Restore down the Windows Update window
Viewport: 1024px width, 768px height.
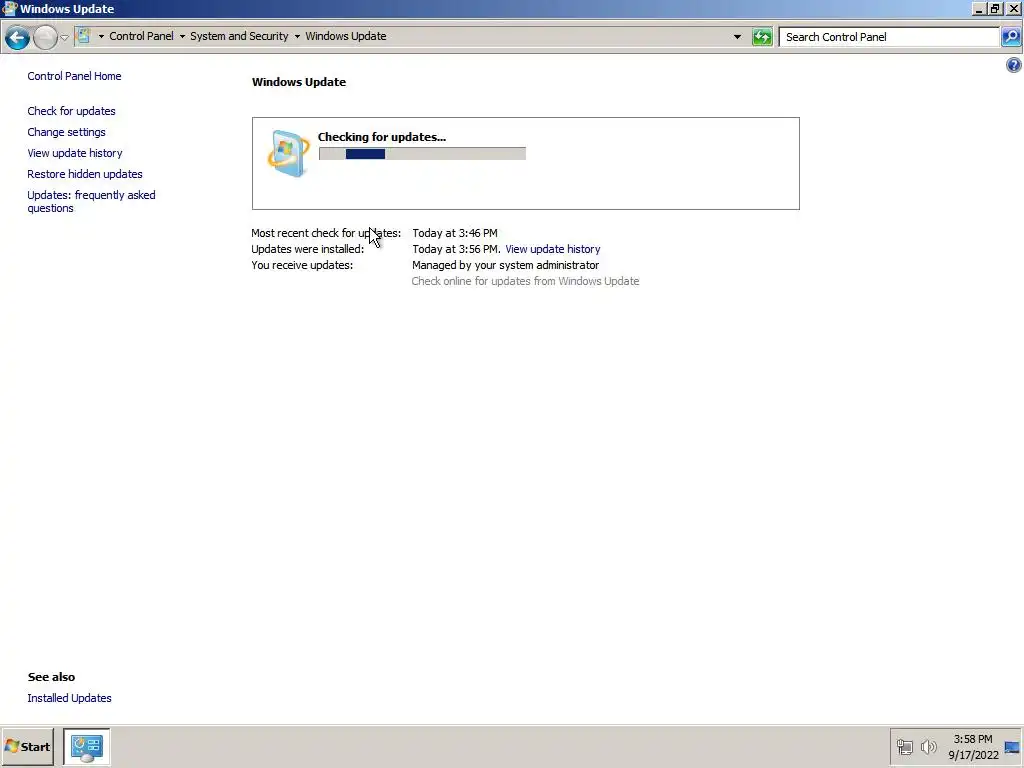(995, 9)
